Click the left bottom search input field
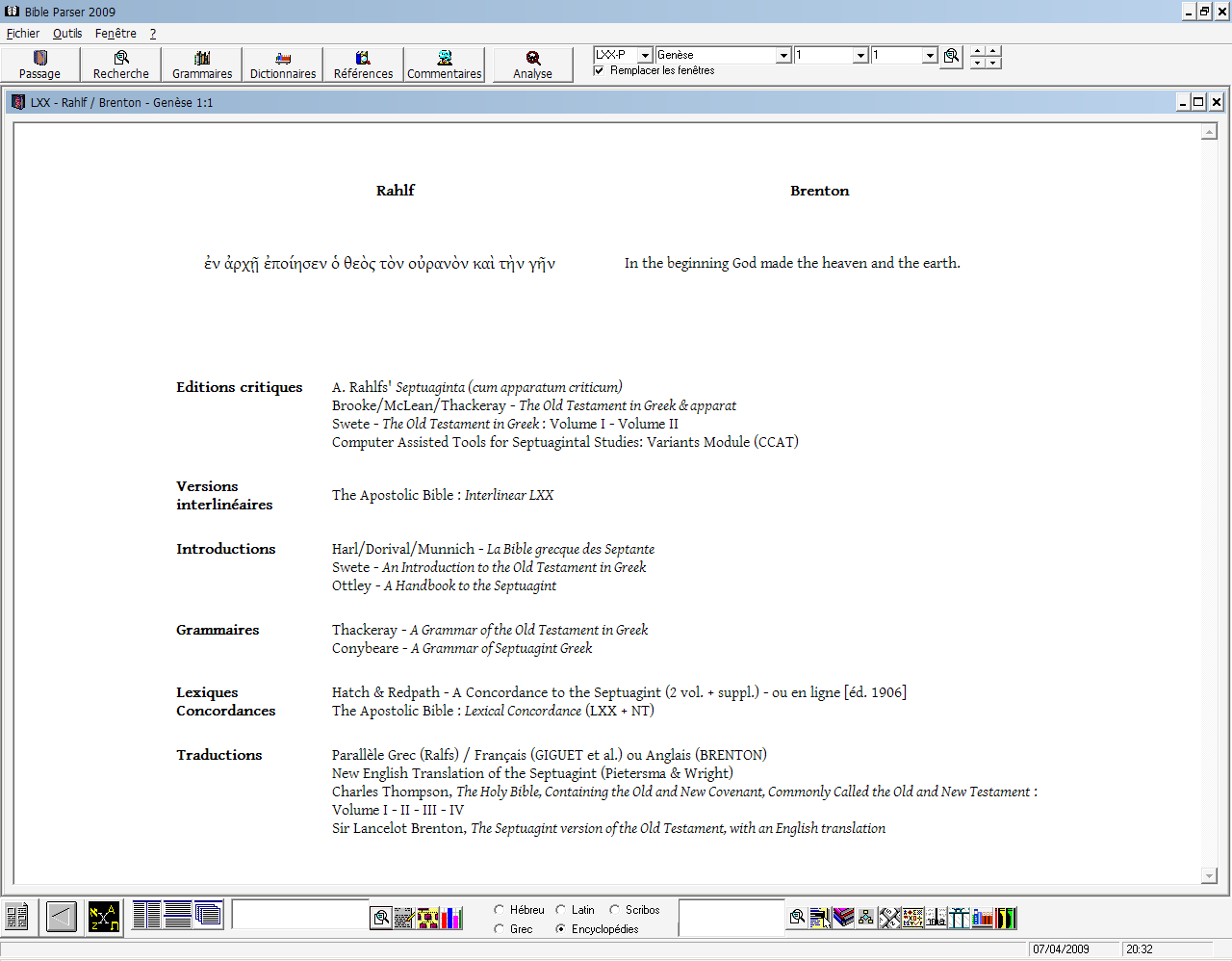The width and height of the screenshot is (1232, 961). pos(300,915)
